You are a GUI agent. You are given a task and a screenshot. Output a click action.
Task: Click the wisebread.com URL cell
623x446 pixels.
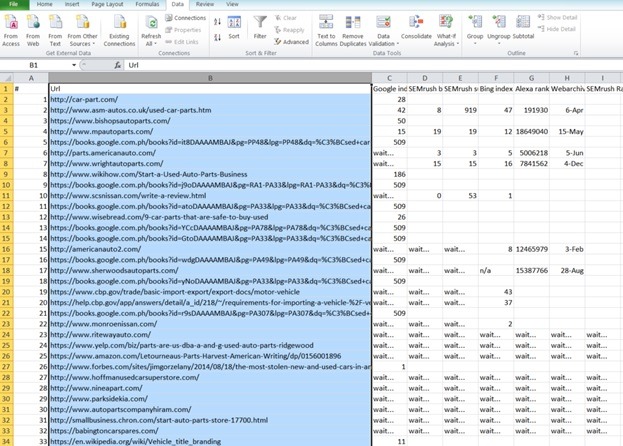tap(210, 217)
